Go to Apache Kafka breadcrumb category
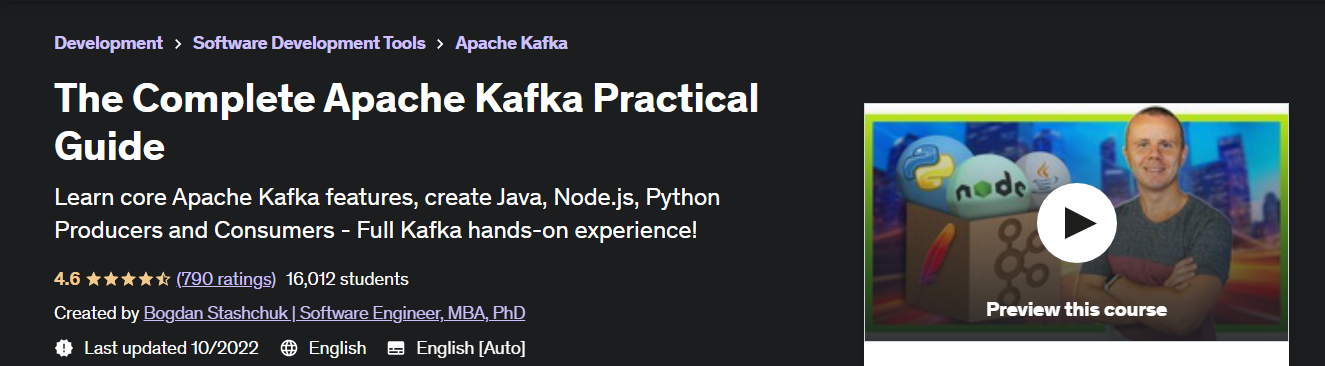This screenshot has width=1325, height=366. pyautogui.click(x=511, y=43)
